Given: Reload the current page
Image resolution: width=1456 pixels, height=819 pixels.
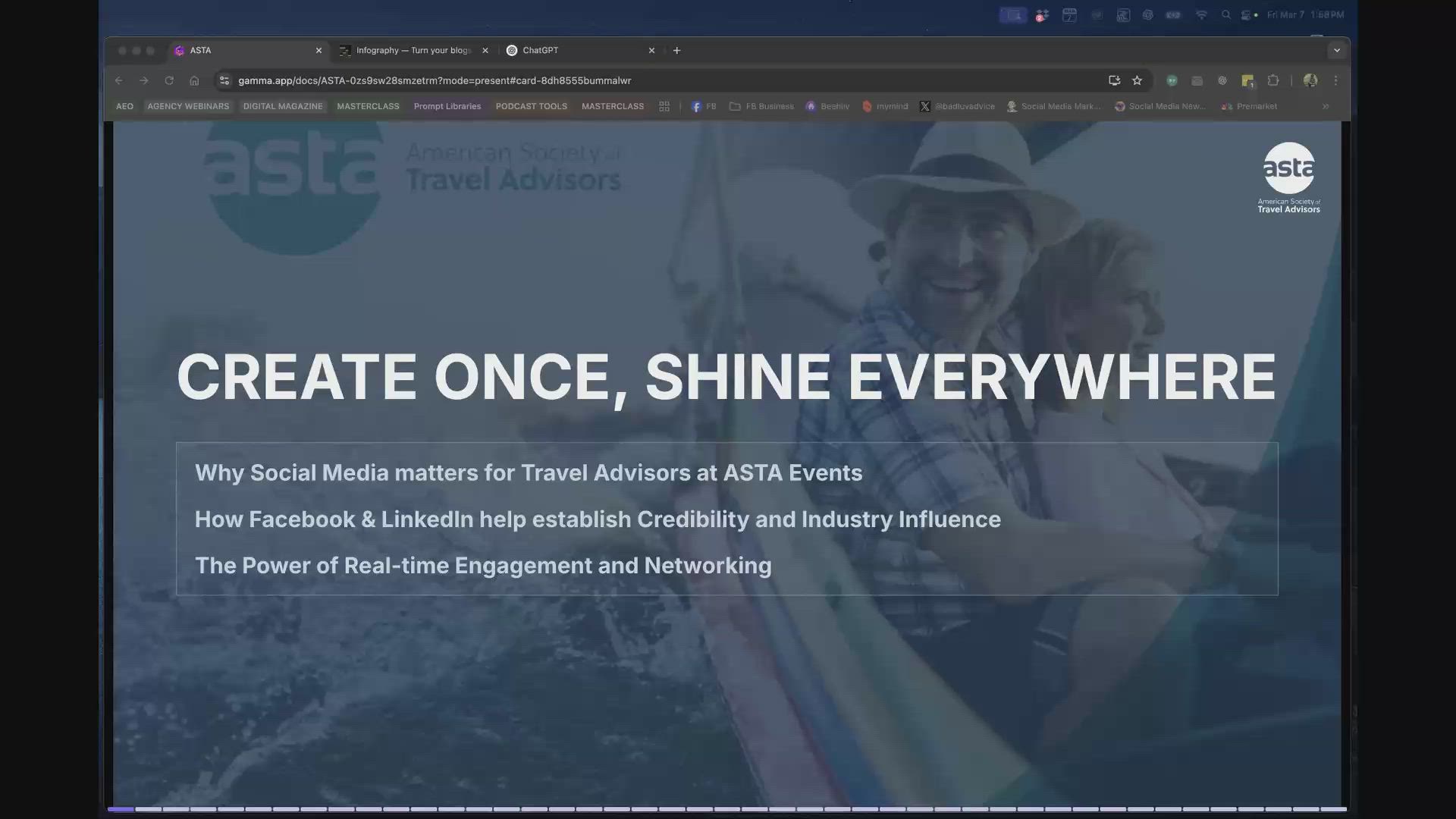Looking at the screenshot, I should (168, 80).
